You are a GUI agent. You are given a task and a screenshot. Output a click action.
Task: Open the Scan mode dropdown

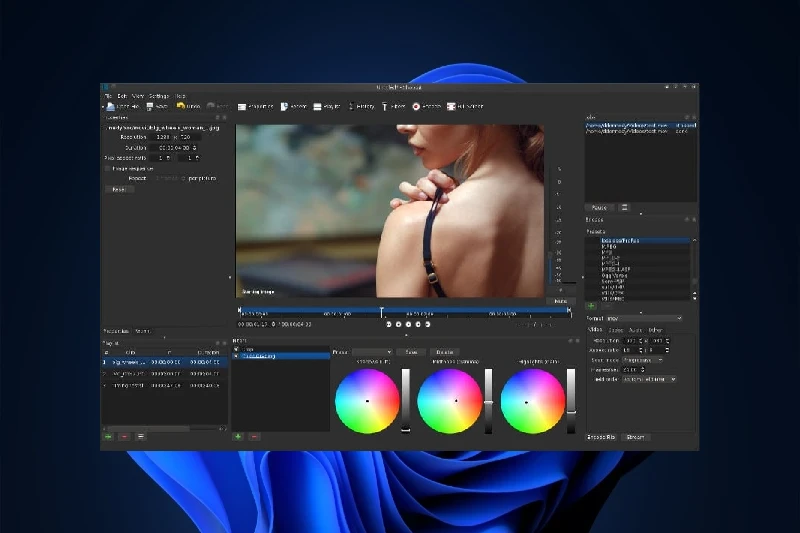click(643, 360)
